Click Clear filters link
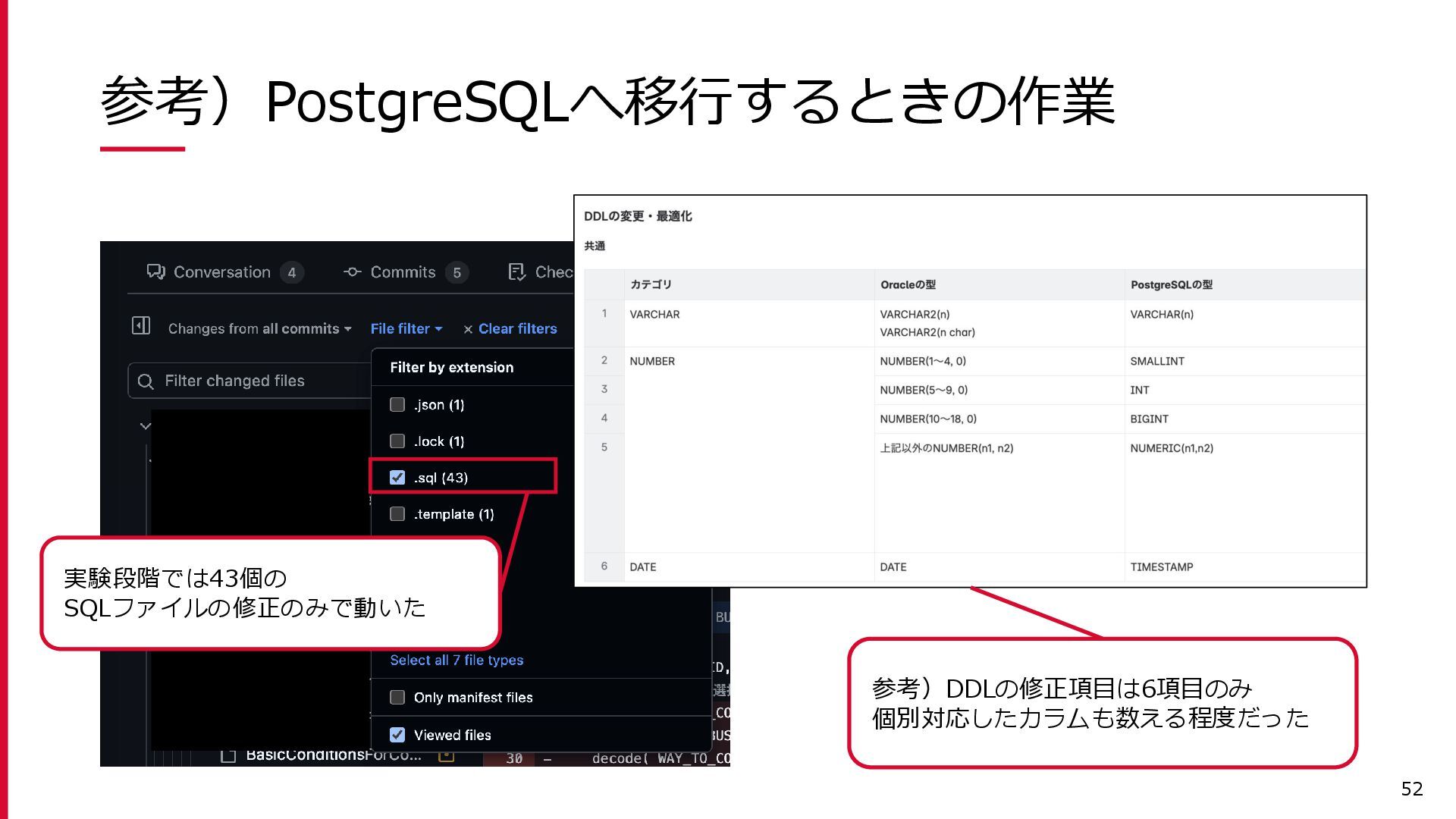This screenshot has width=1456, height=819. point(518,329)
